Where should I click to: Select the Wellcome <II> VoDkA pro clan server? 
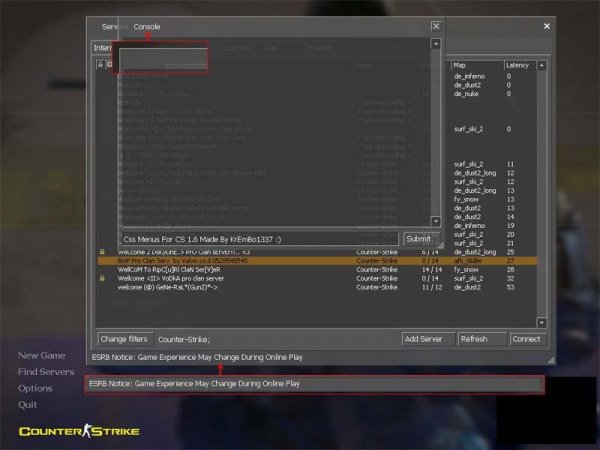pyautogui.click(x=317, y=278)
